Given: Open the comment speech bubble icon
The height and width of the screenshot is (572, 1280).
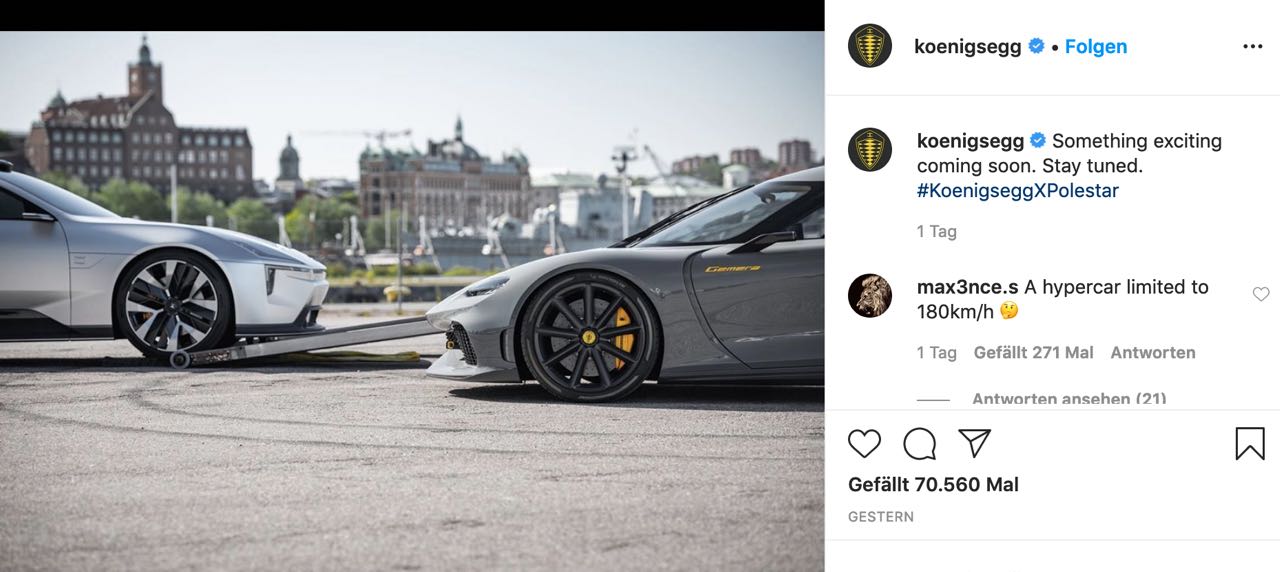Looking at the screenshot, I should click(x=919, y=443).
